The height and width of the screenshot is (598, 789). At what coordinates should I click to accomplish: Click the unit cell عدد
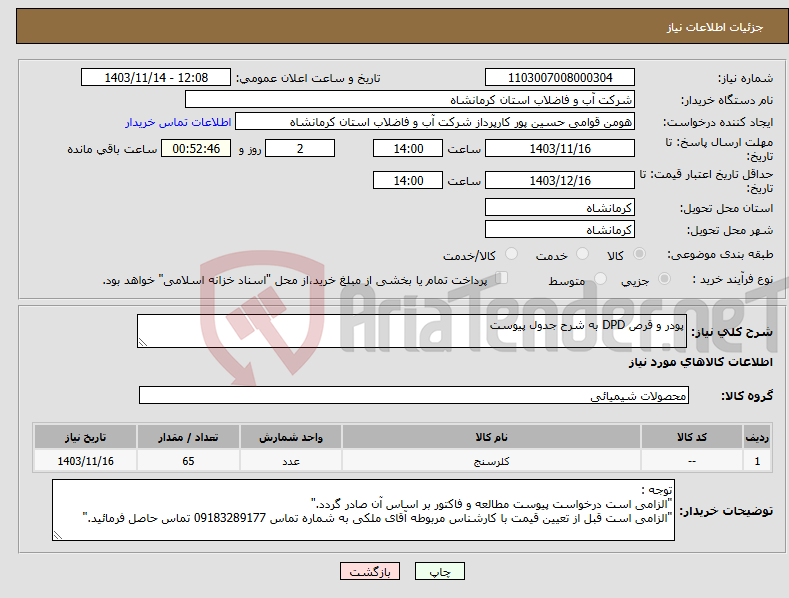click(291, 461)
